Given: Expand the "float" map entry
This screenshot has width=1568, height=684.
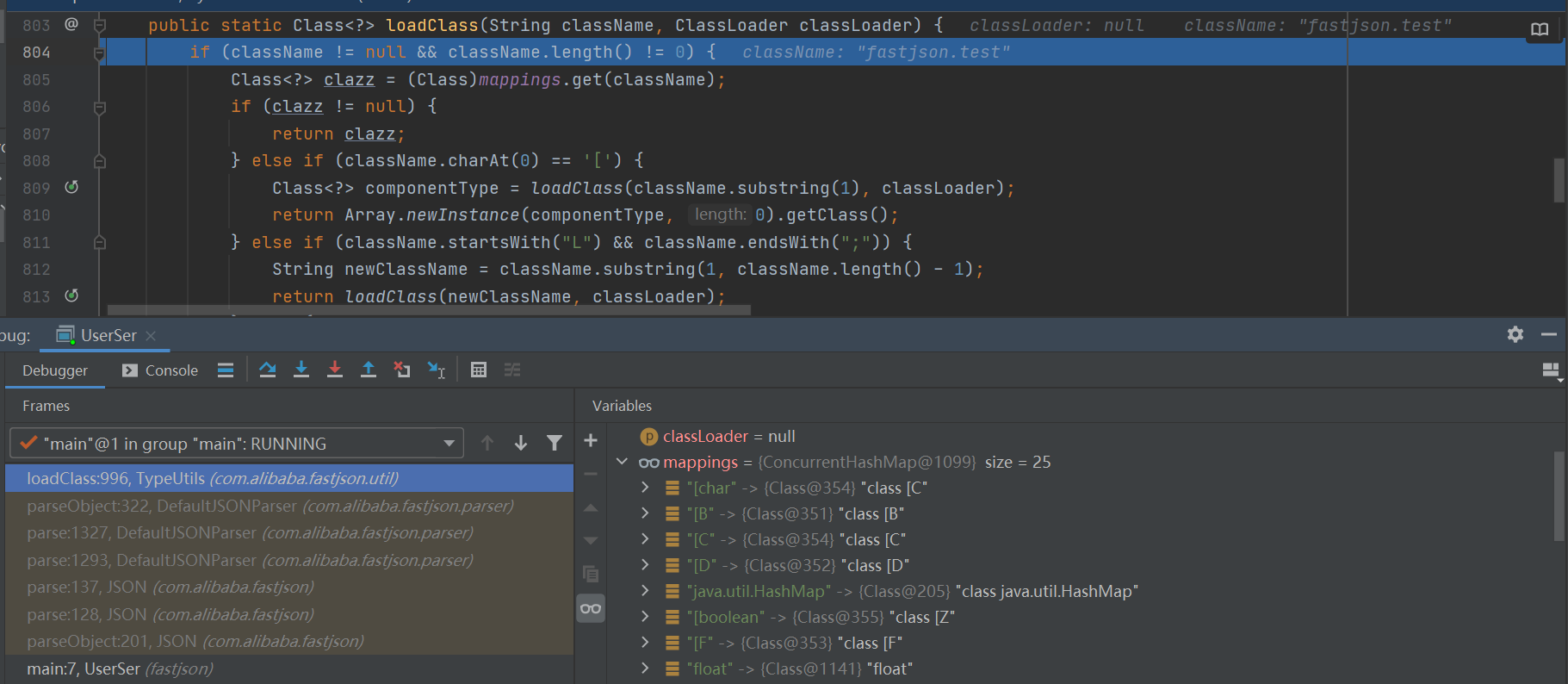Looking at the screenshot, I should (x=645, y=668).
